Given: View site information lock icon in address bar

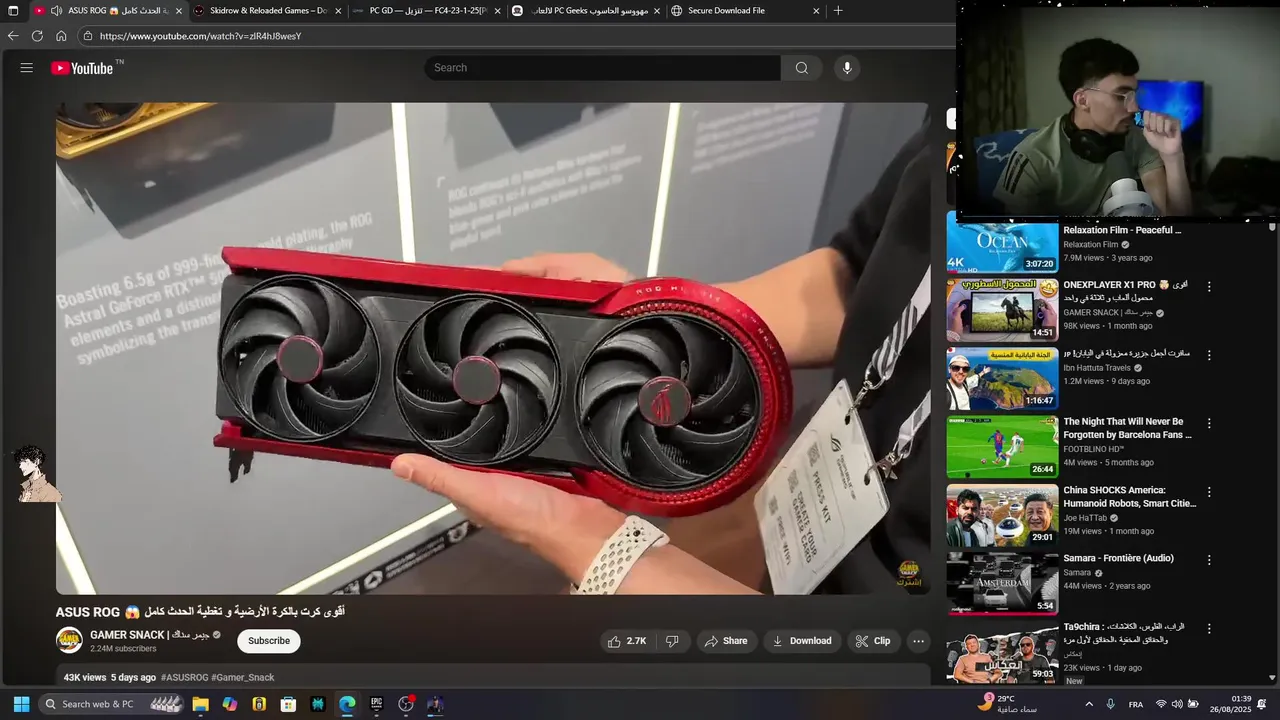Looking at the screenshot, I should click(88, 36).
